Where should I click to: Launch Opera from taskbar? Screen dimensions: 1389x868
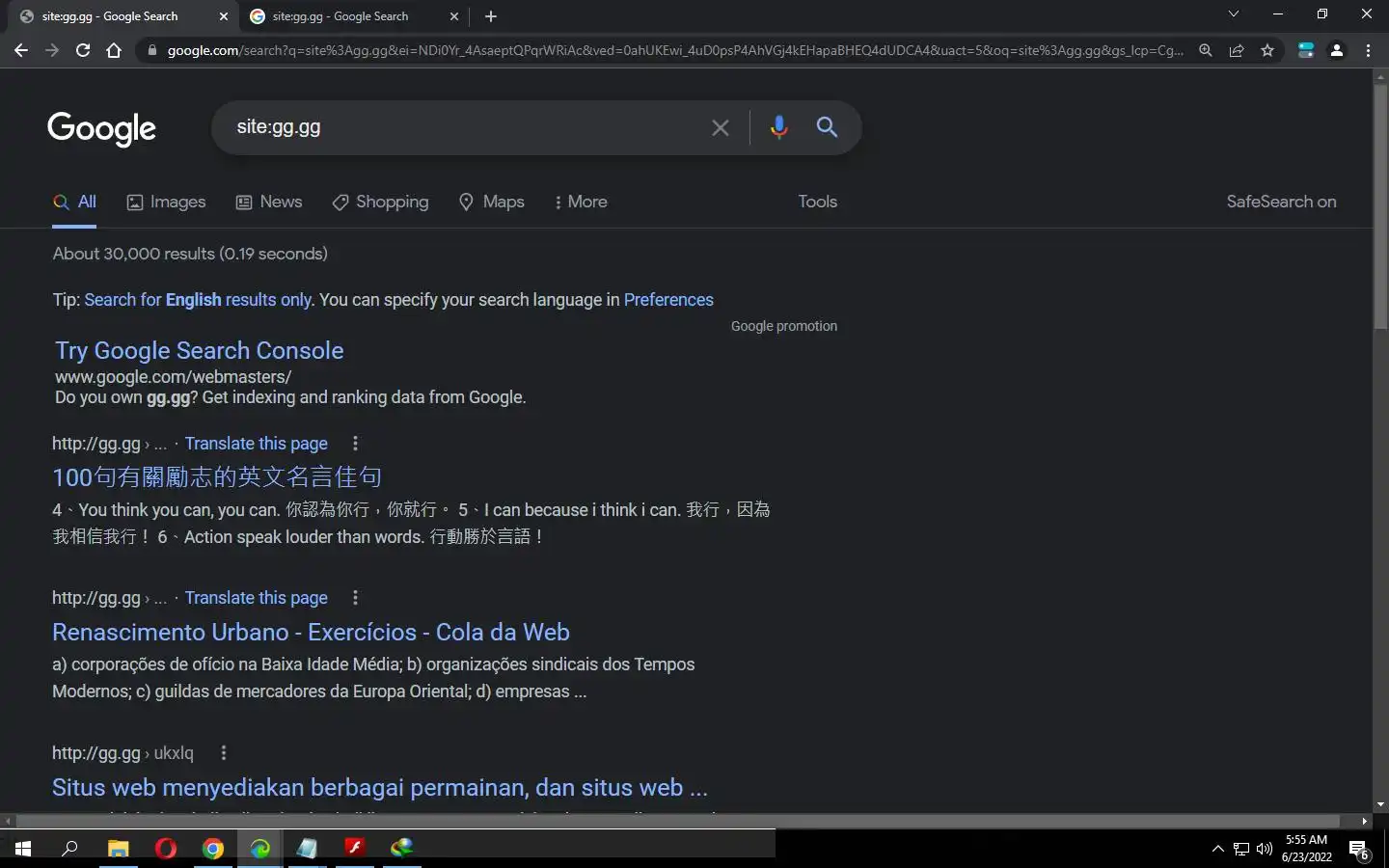pos(166,849)
